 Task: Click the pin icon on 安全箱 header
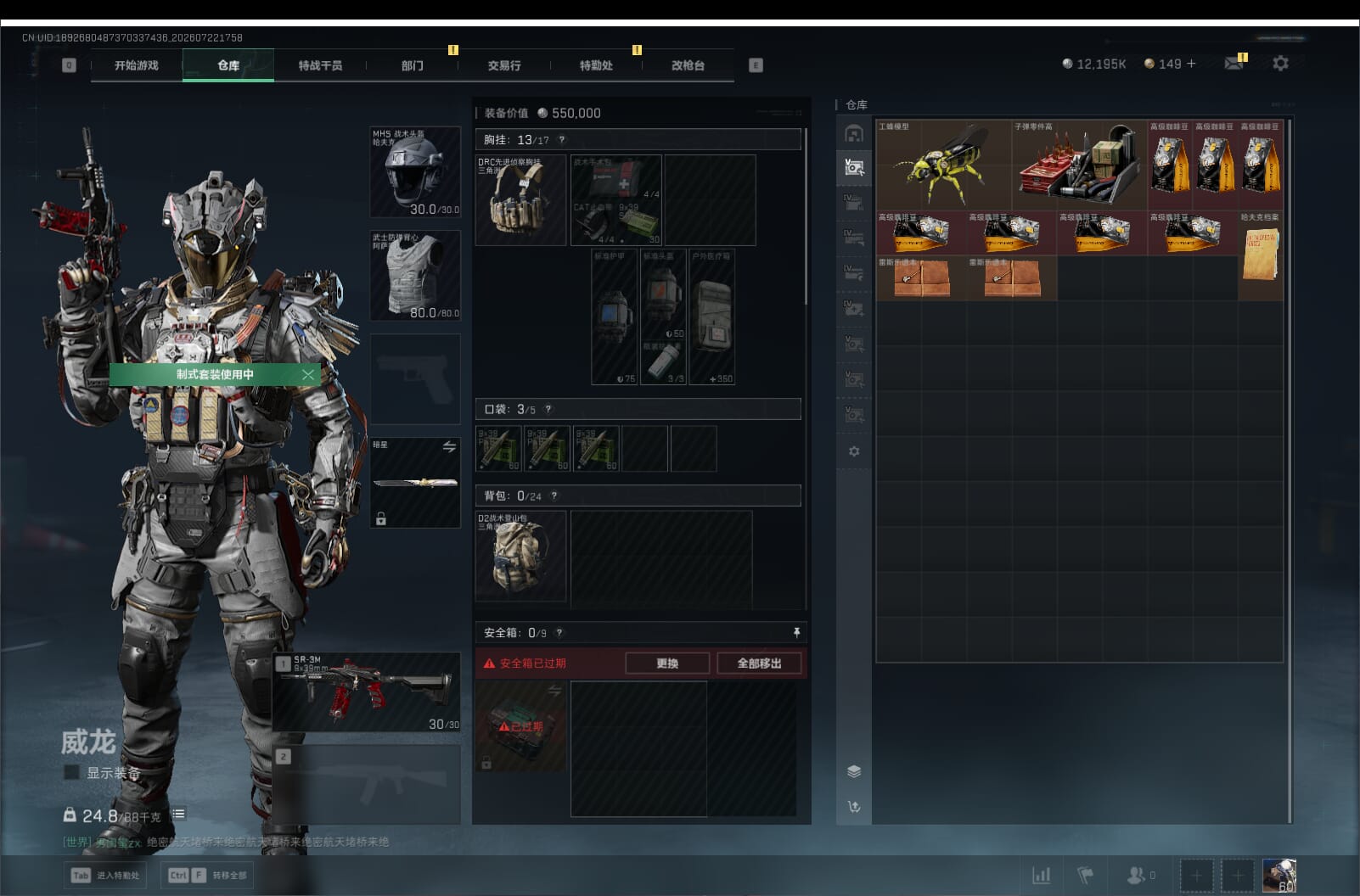(x=796, y=632)
